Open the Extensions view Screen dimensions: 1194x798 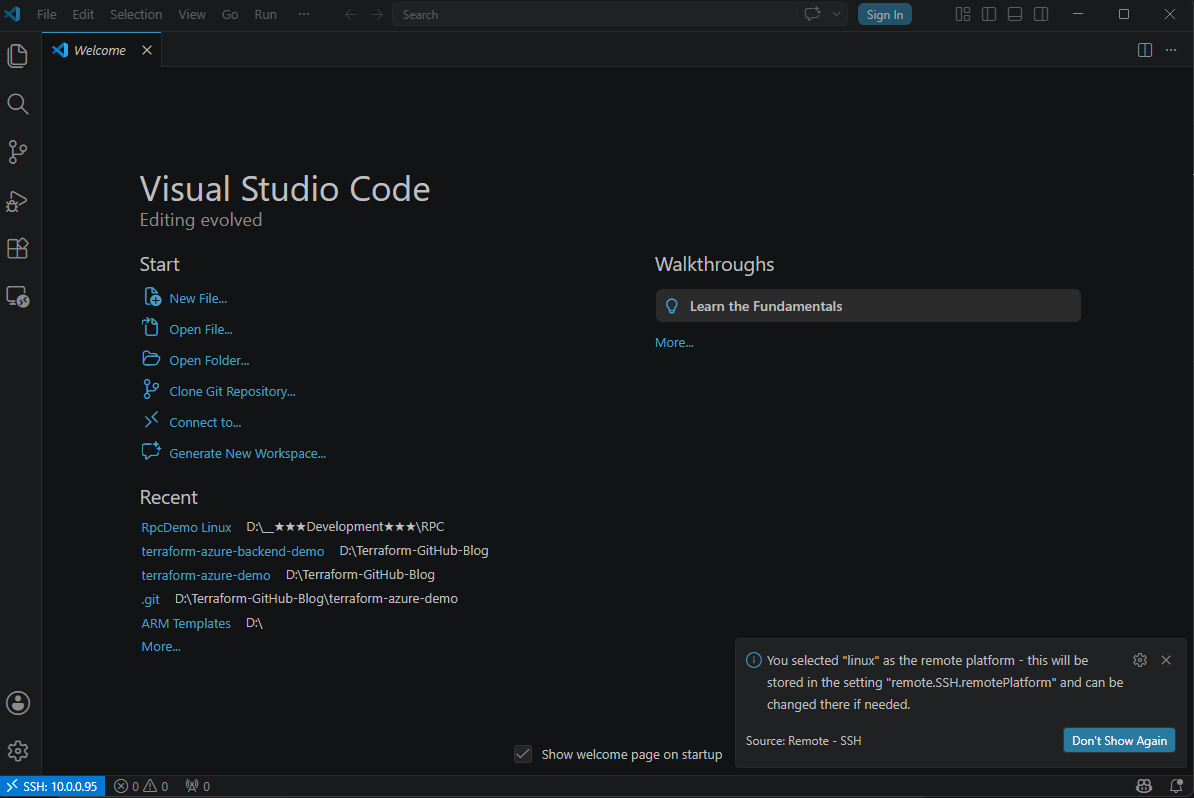point(18,248)
